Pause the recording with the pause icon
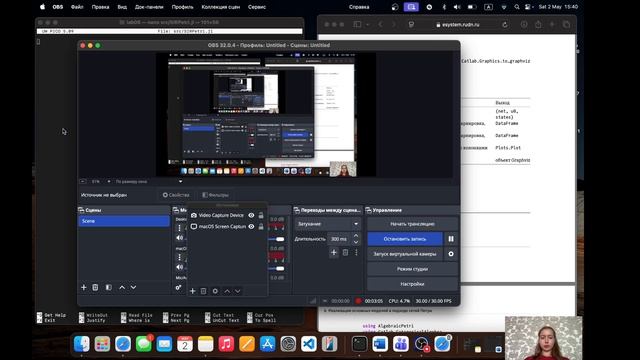640x360 pixels. [451, 239]
